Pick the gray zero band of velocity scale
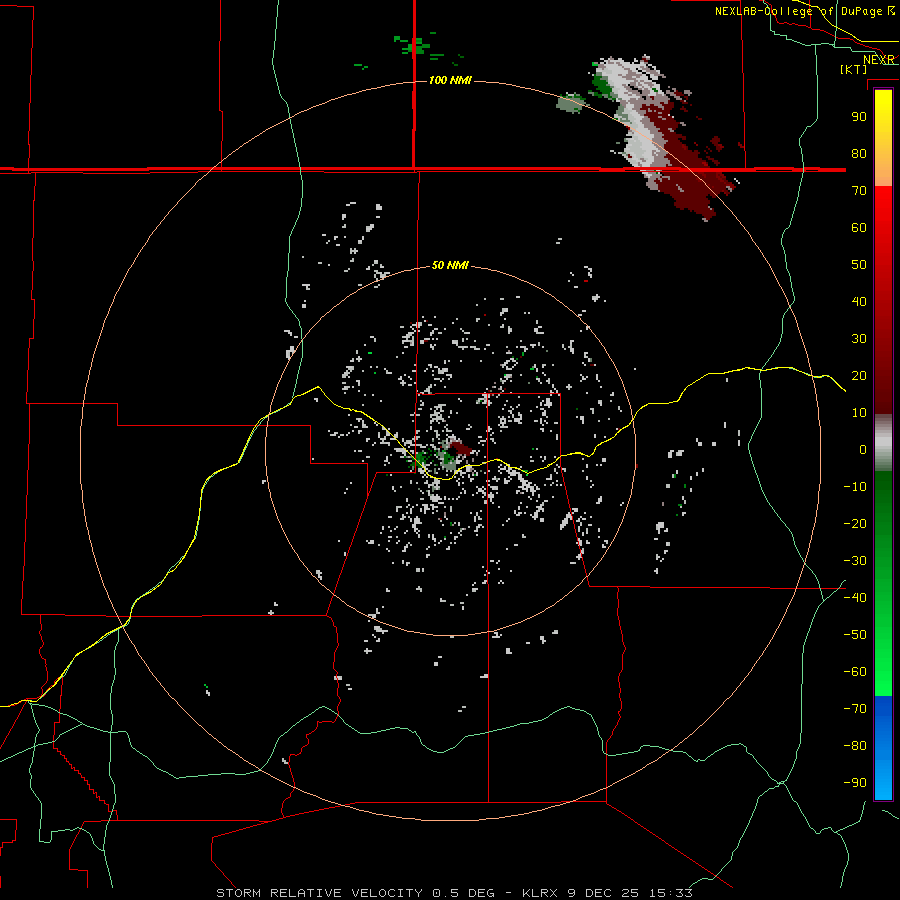 883,443
